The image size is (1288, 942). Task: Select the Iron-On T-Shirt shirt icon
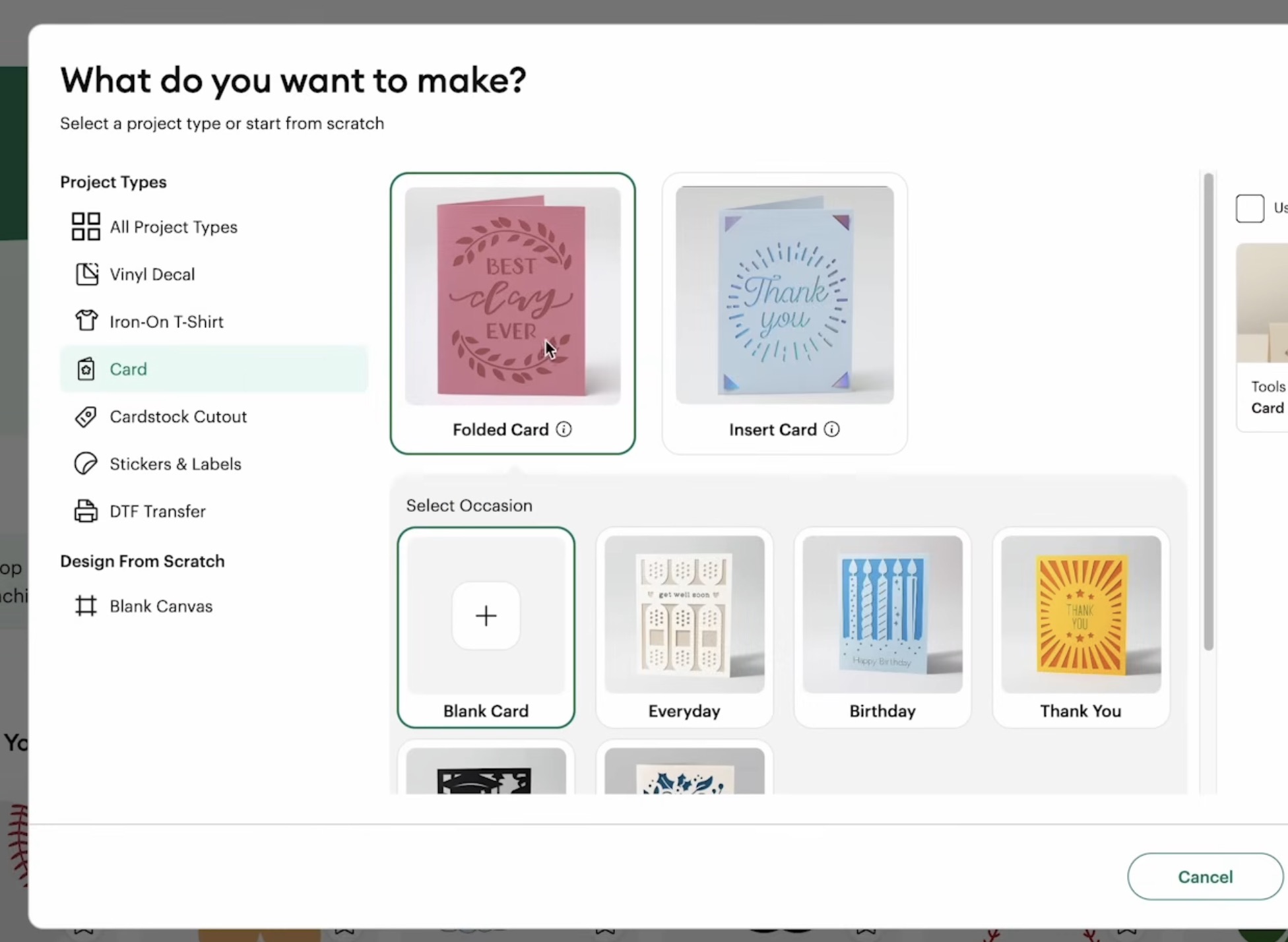pyautogui.click(x=86, y=321)
